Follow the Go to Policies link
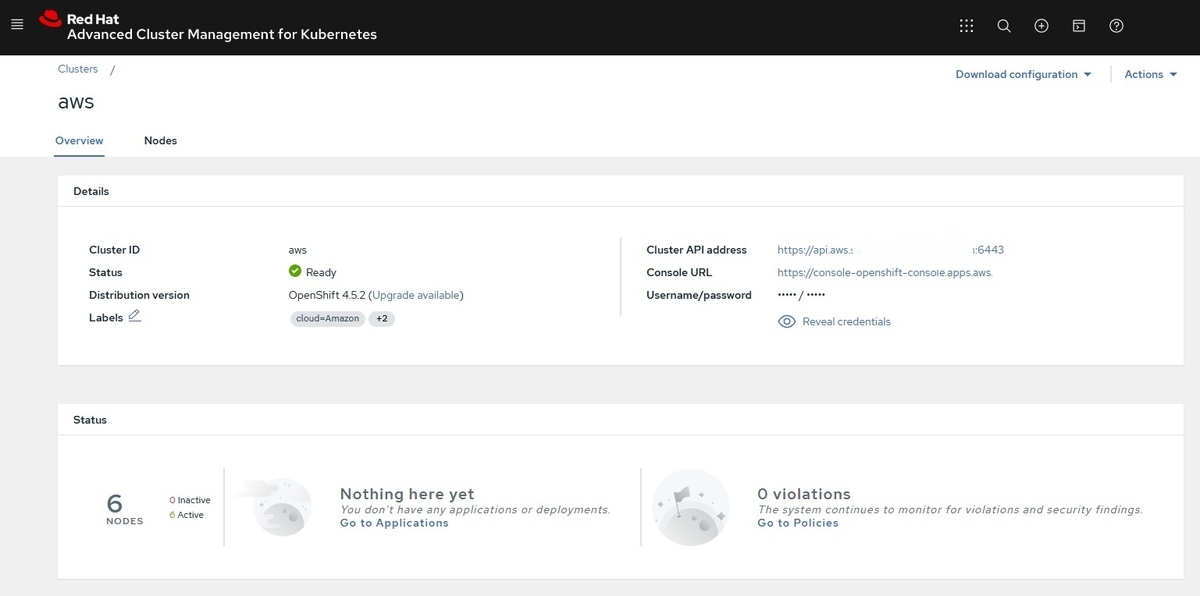The width and height of the screenshot is (1200, 596). 798,523
